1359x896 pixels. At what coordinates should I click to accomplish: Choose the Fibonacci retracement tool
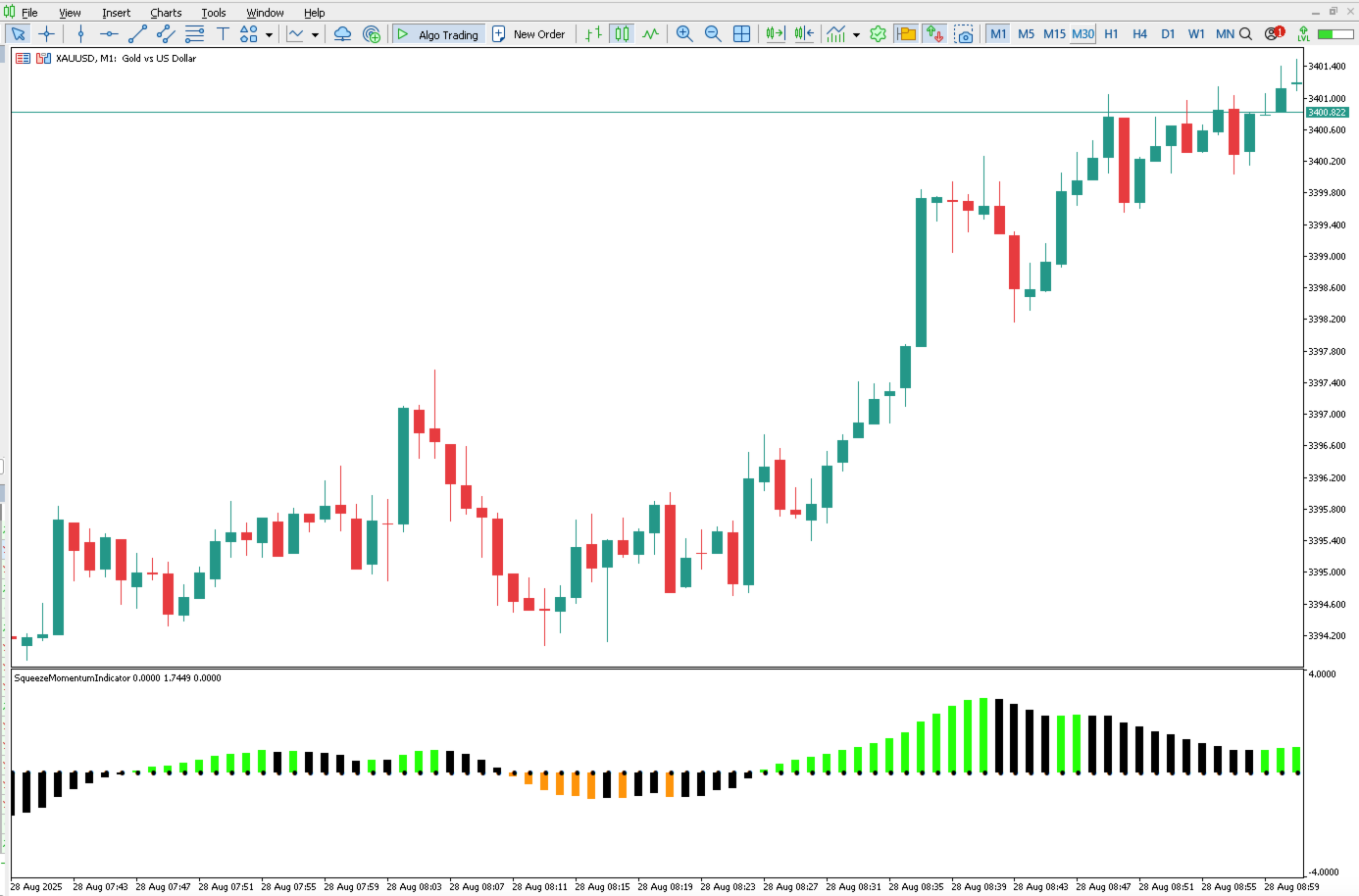tap(194, 34)
